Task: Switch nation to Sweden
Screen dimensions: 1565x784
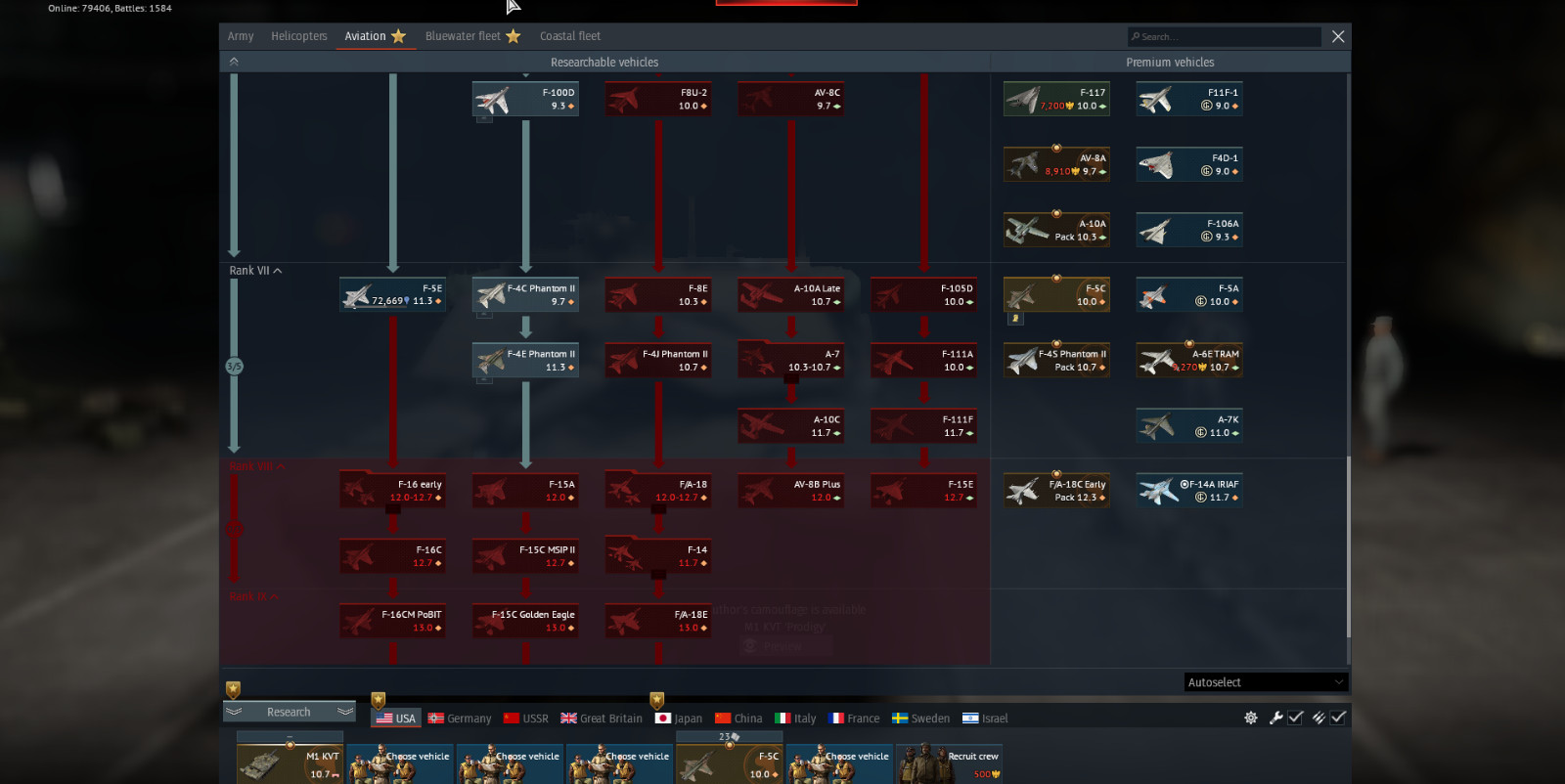Action: (920, 719)
